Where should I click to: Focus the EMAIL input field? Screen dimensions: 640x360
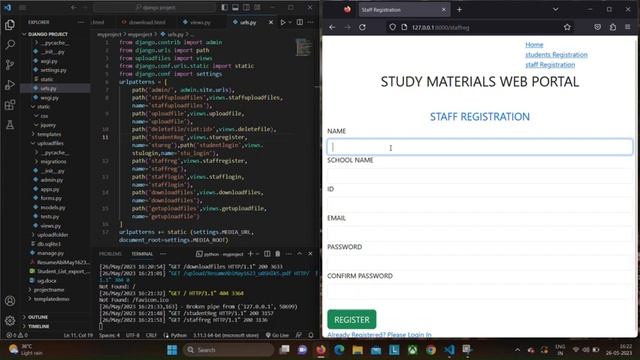point(480,234)
